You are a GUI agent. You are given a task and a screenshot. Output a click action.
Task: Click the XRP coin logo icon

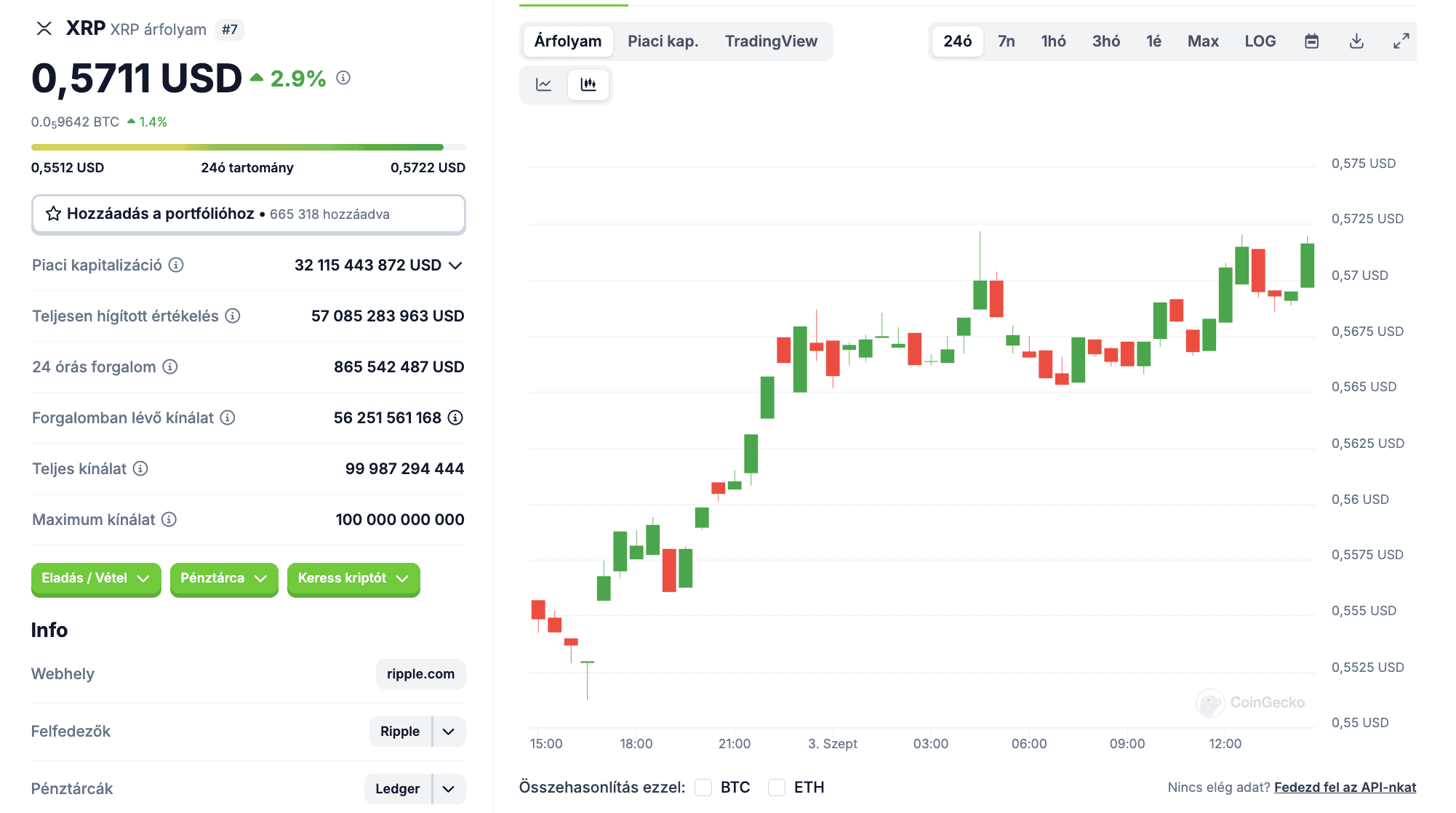pos(44,28)
